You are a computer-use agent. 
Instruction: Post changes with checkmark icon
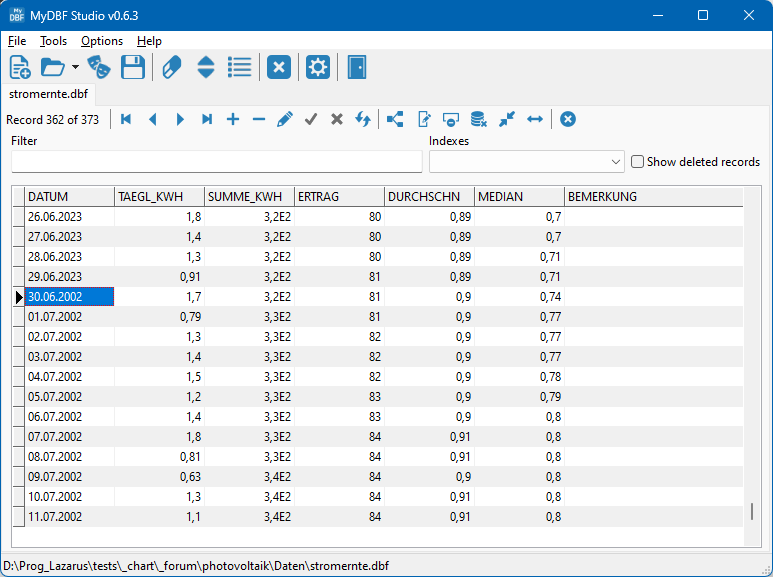[311, 119]
